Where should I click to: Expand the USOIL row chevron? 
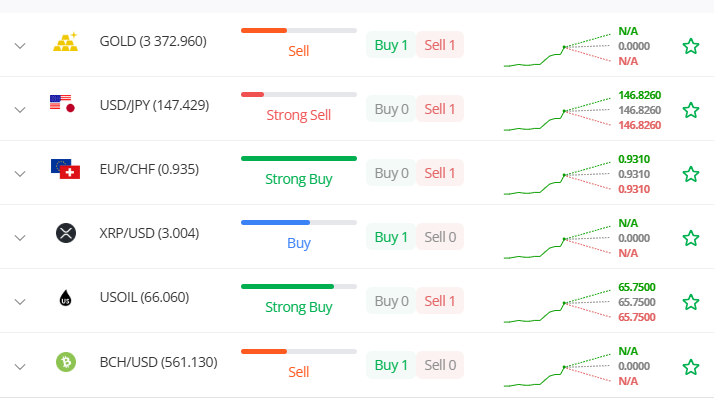click(20, 302)
